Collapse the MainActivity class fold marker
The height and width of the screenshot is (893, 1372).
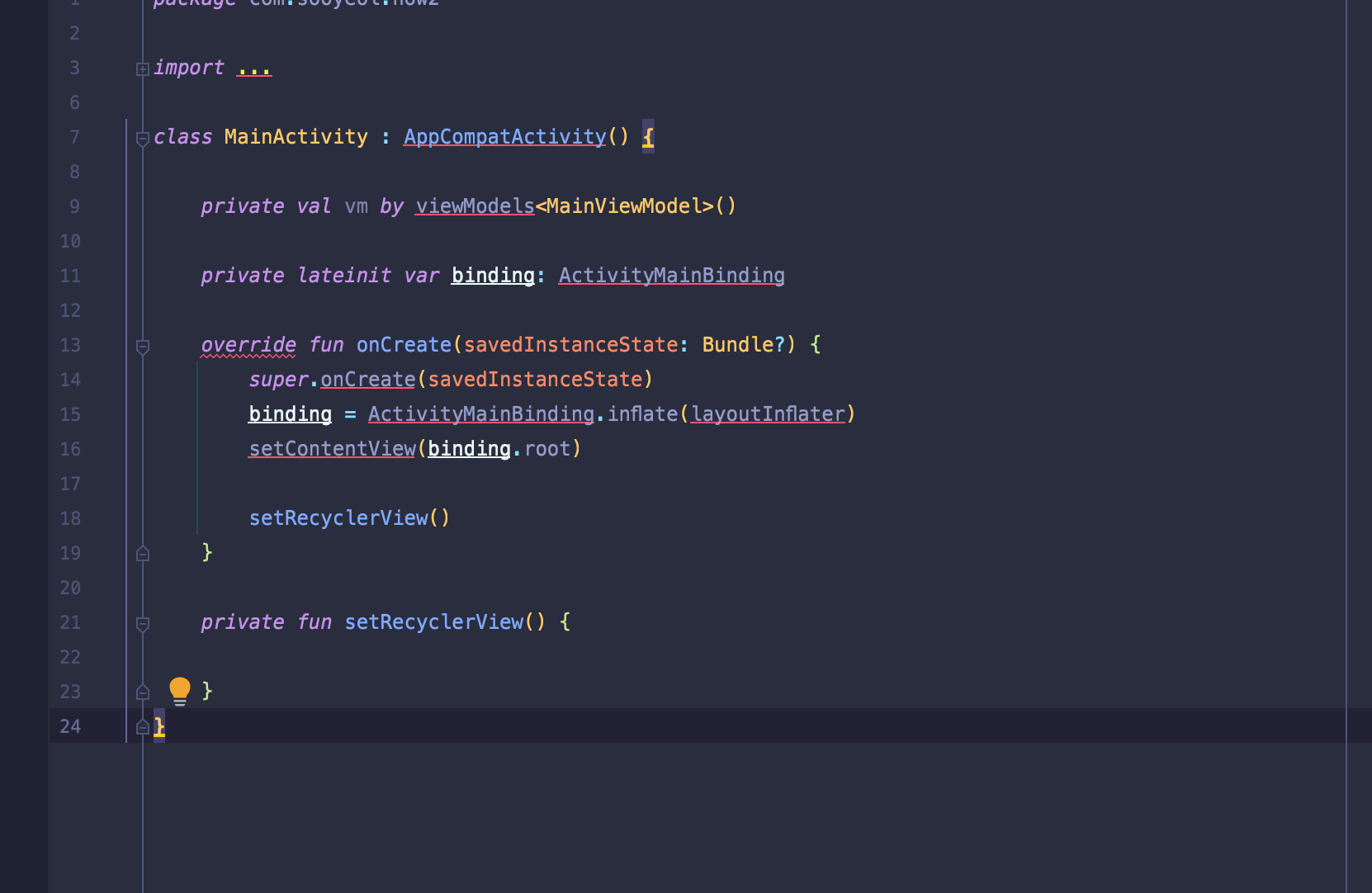[143, 139]
